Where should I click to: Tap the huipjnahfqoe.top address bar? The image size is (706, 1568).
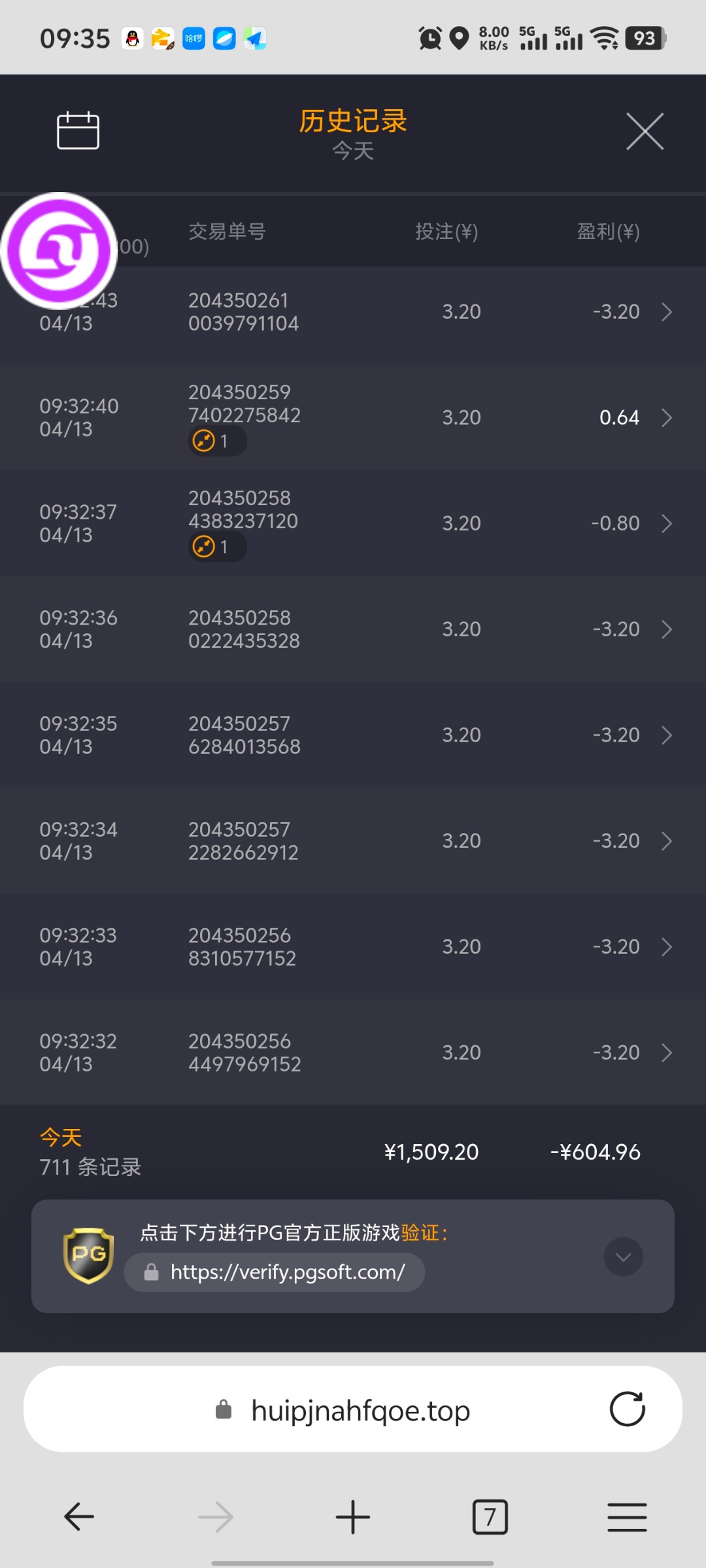point(360,1411)
